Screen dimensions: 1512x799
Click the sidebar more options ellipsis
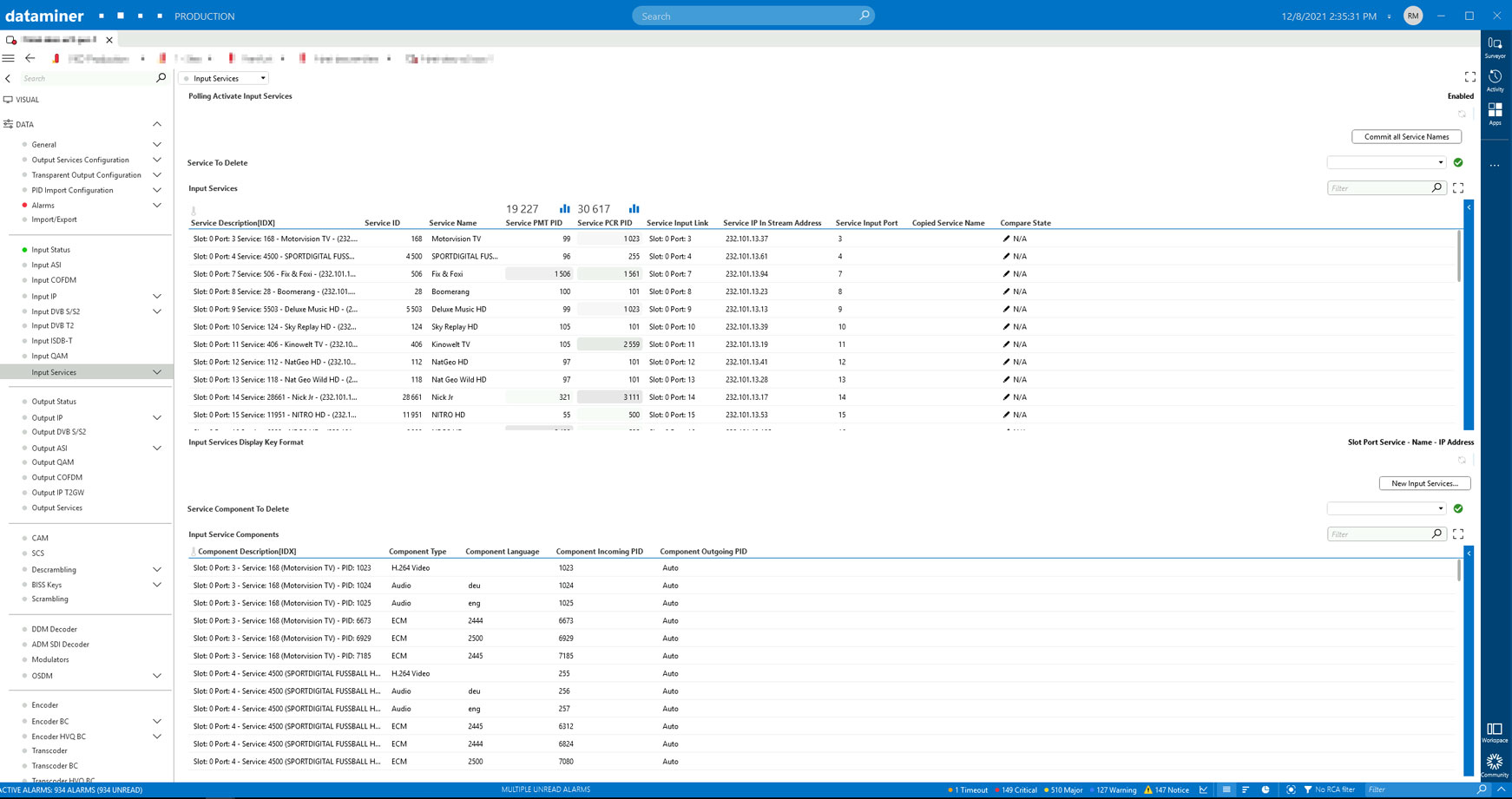pos(1495,165)
